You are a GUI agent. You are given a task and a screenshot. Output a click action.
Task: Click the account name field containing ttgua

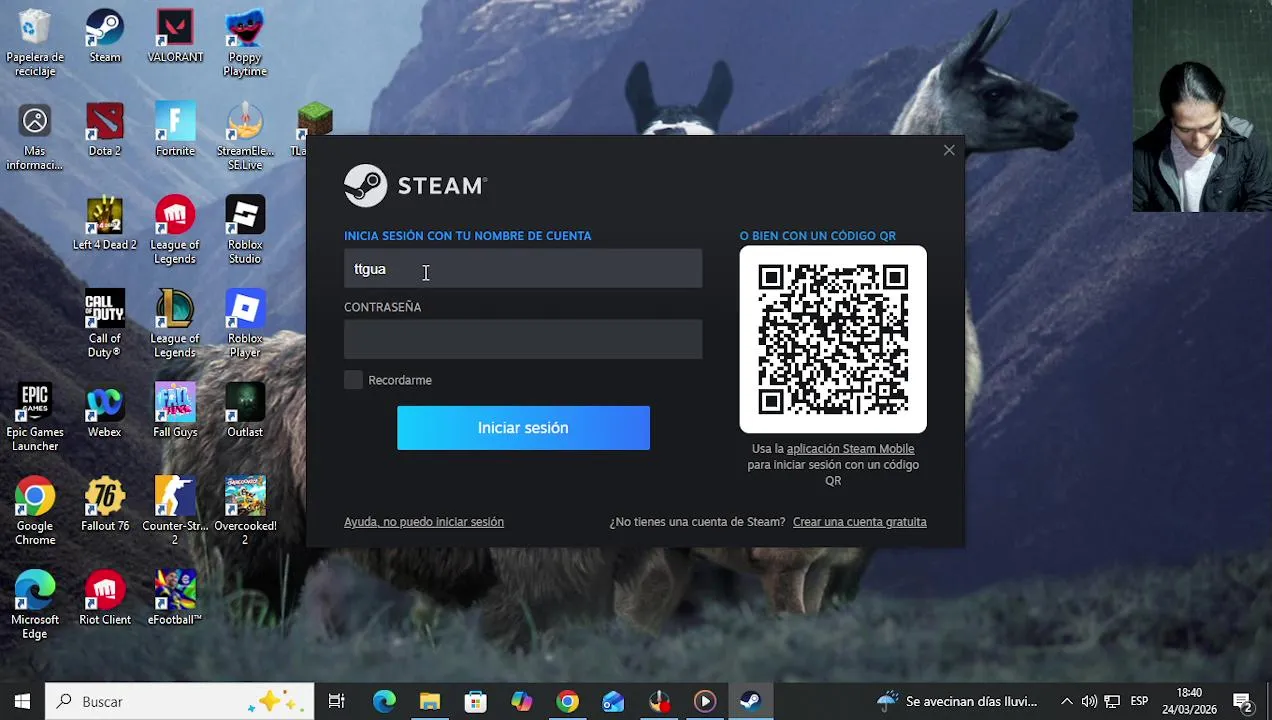[x=523, y=269]
